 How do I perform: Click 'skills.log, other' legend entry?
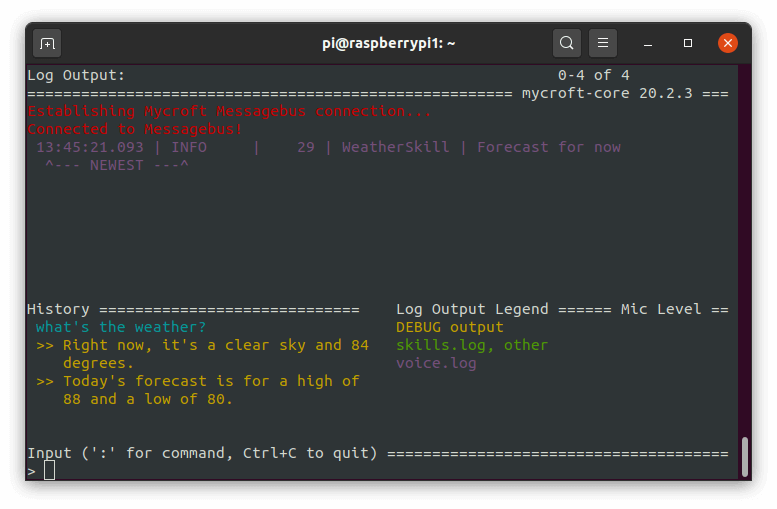pos(472,345)
